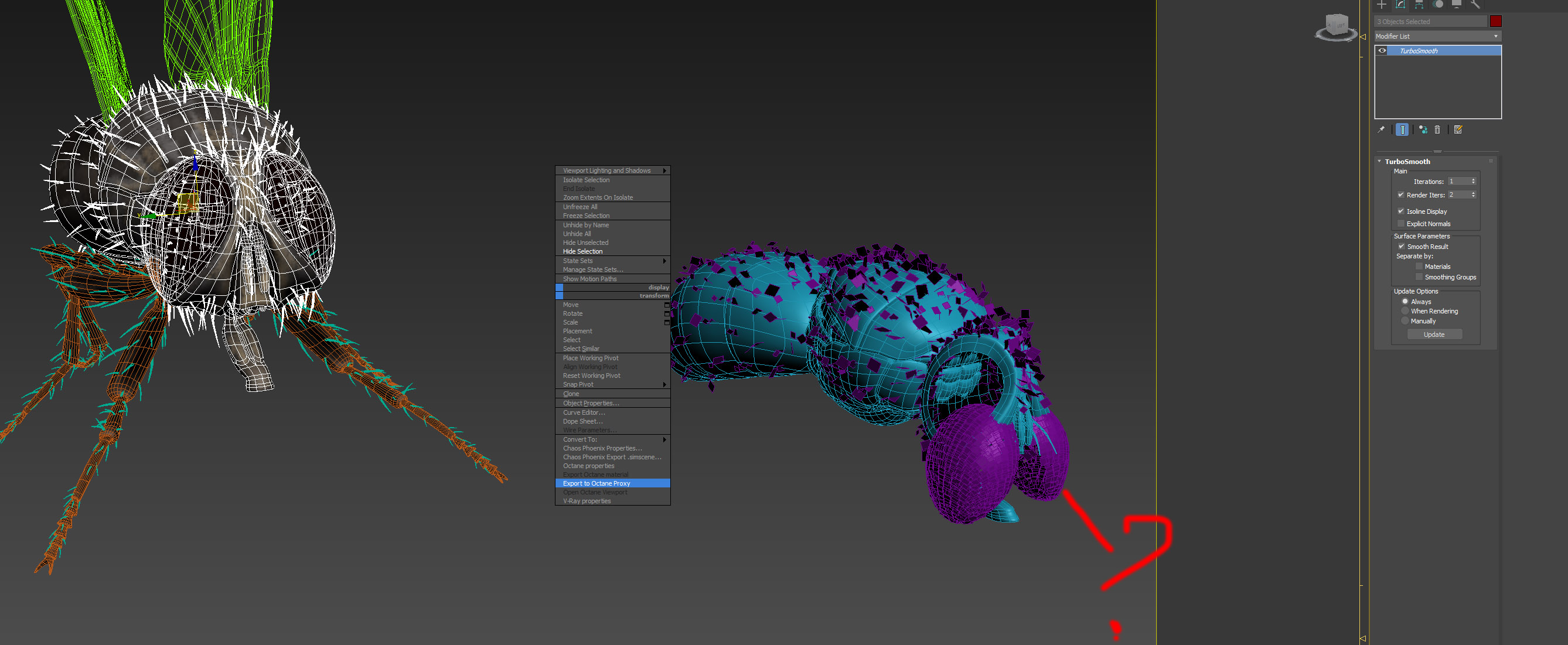Open the Create command panel tab
Image resolution: width=1568 pixels, height=645 pixels.
(x=1382, y=4)
